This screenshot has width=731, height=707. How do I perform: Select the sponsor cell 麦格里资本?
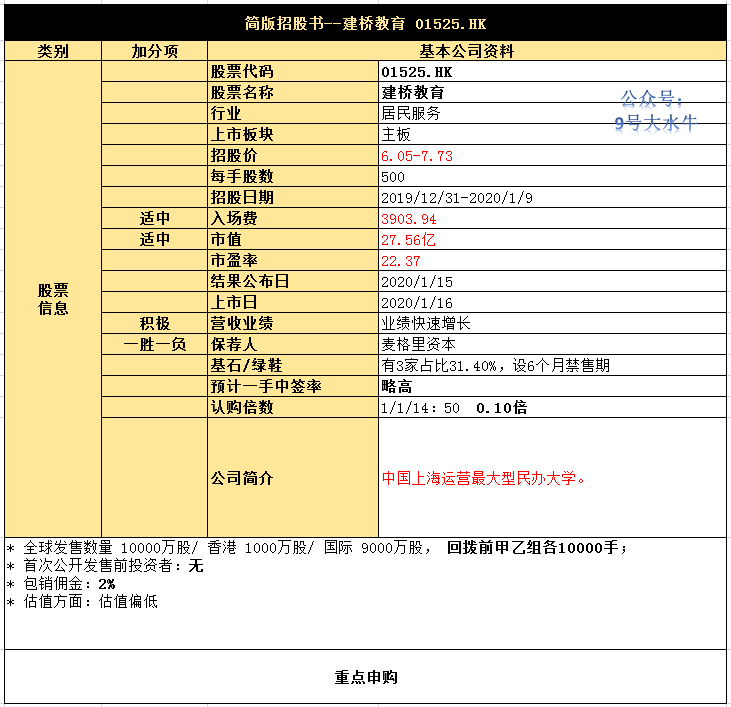click(x=552, y=344)
